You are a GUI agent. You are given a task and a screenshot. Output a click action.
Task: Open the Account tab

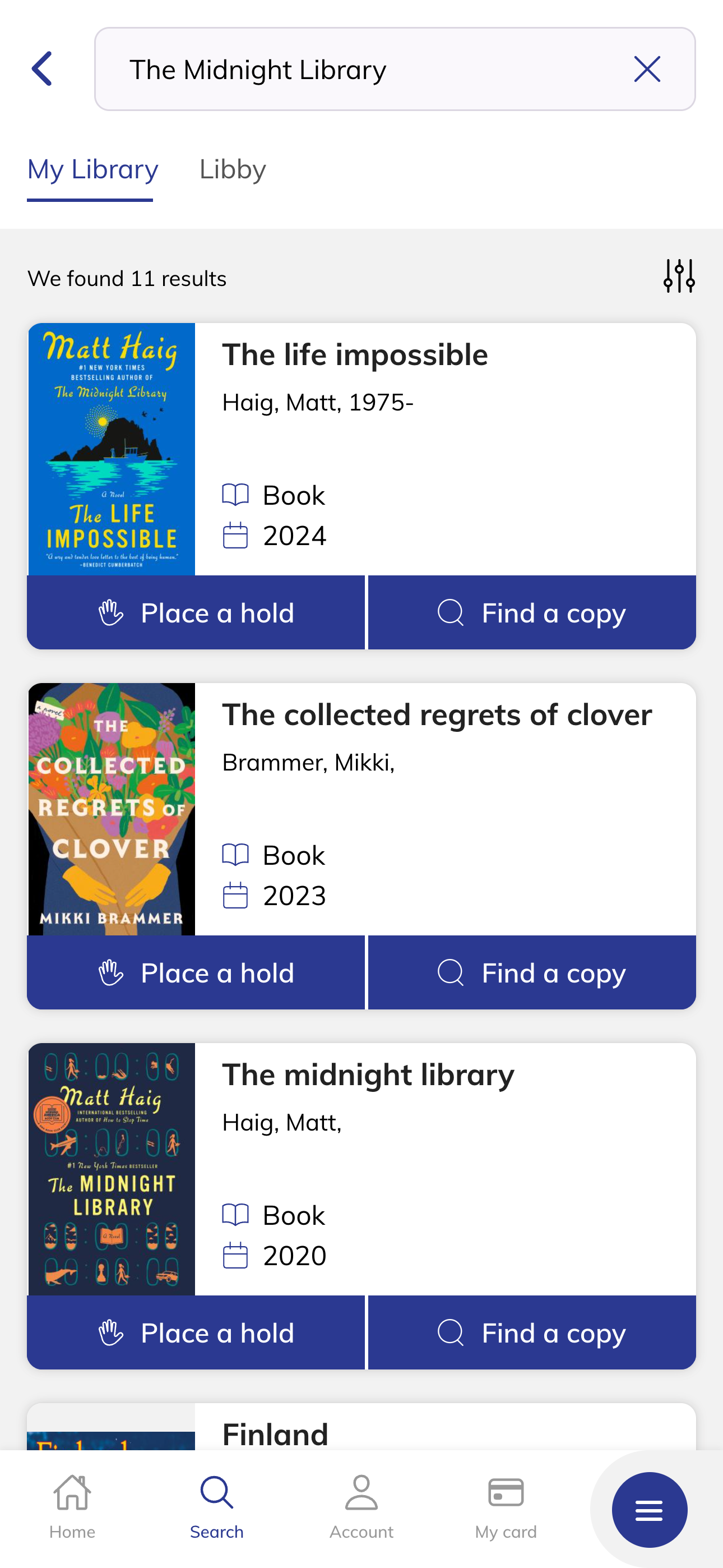point(361,1506)
